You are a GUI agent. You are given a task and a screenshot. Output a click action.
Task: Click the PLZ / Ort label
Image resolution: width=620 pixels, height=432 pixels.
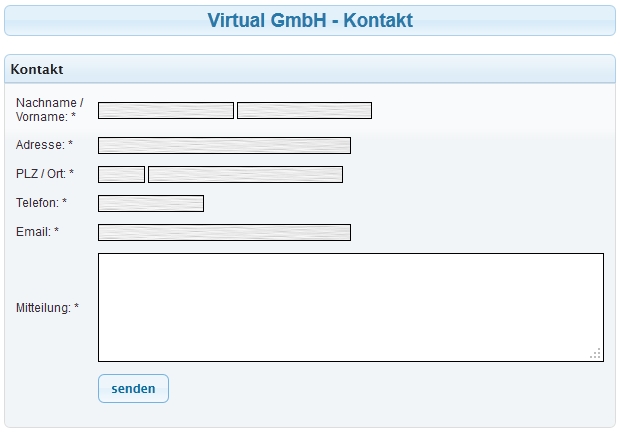[x=41, y=175]
